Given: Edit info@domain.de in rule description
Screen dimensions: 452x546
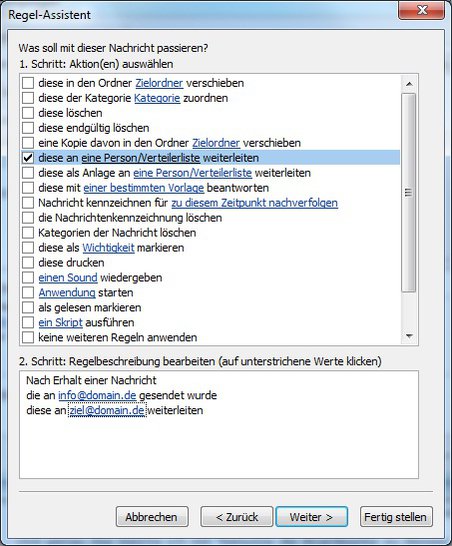Looking at the screenshot, I should point(97,396).
